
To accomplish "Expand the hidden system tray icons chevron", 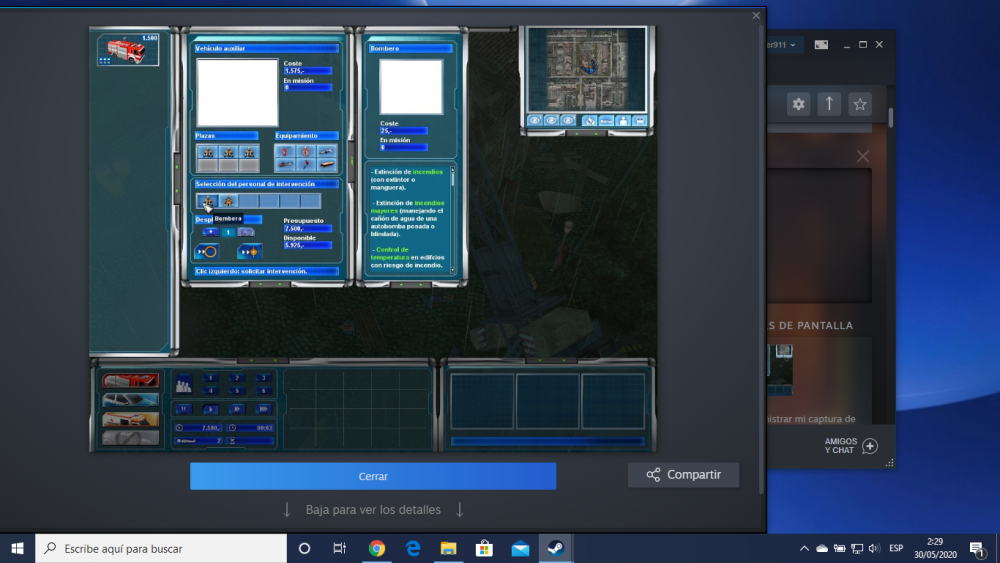I will tap(804, 548).
